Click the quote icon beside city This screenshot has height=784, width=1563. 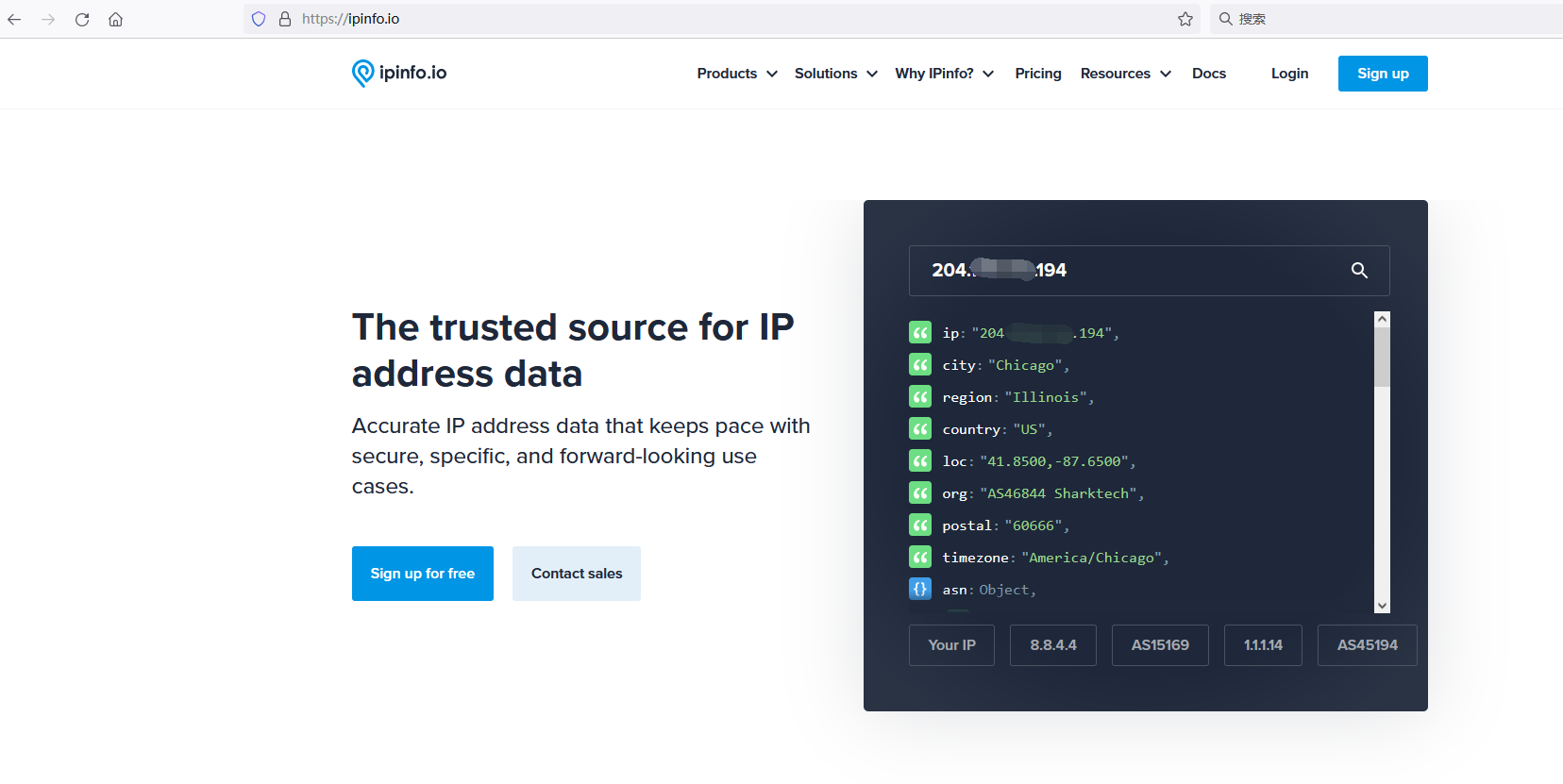tap(920, 364)
